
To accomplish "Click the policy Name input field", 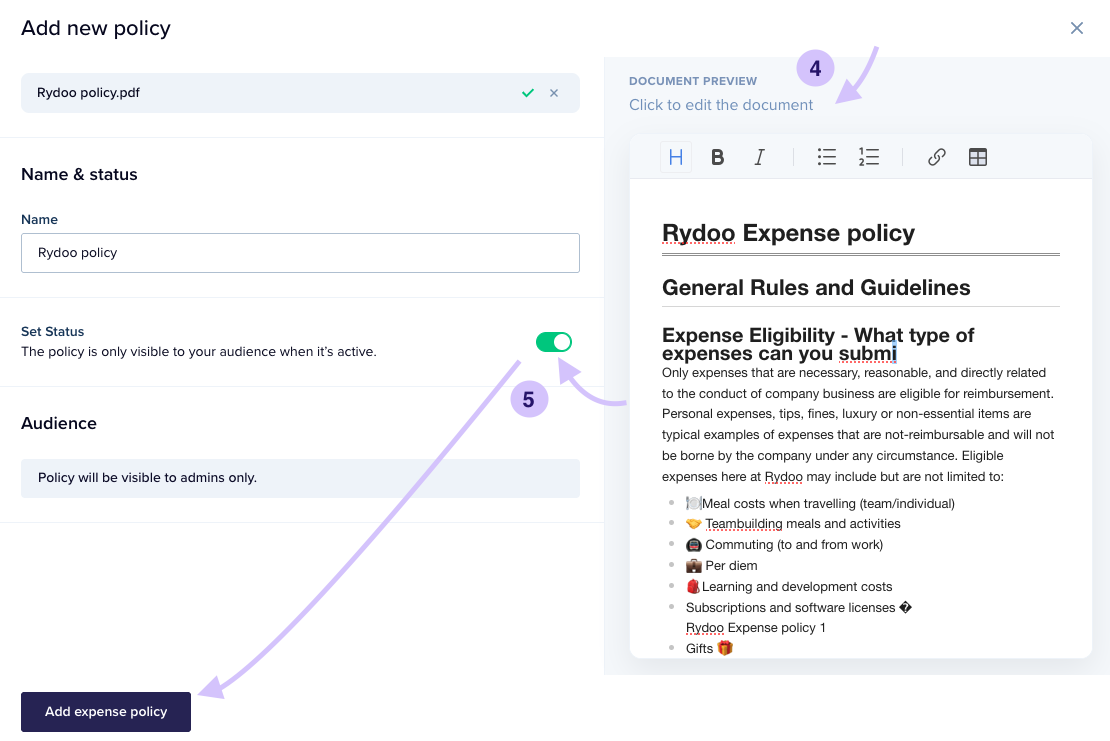I will click(300, 253).
